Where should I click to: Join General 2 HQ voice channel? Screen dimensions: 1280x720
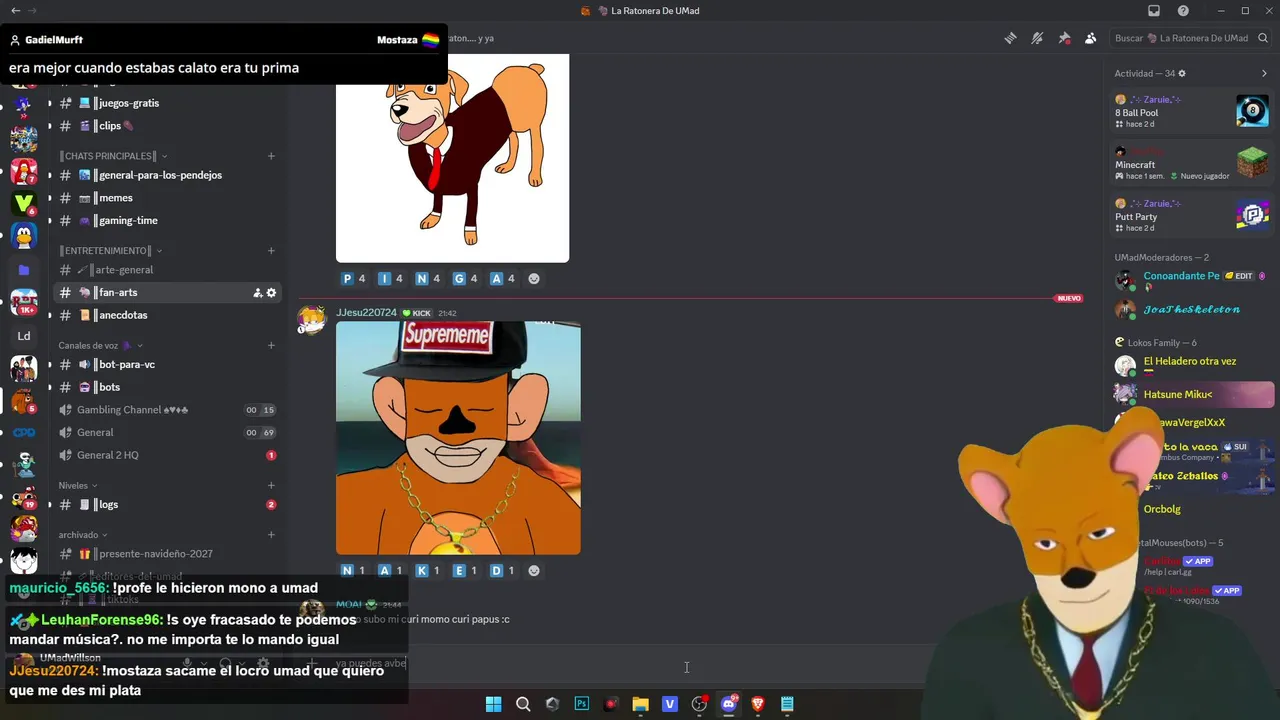coord(168,455)
